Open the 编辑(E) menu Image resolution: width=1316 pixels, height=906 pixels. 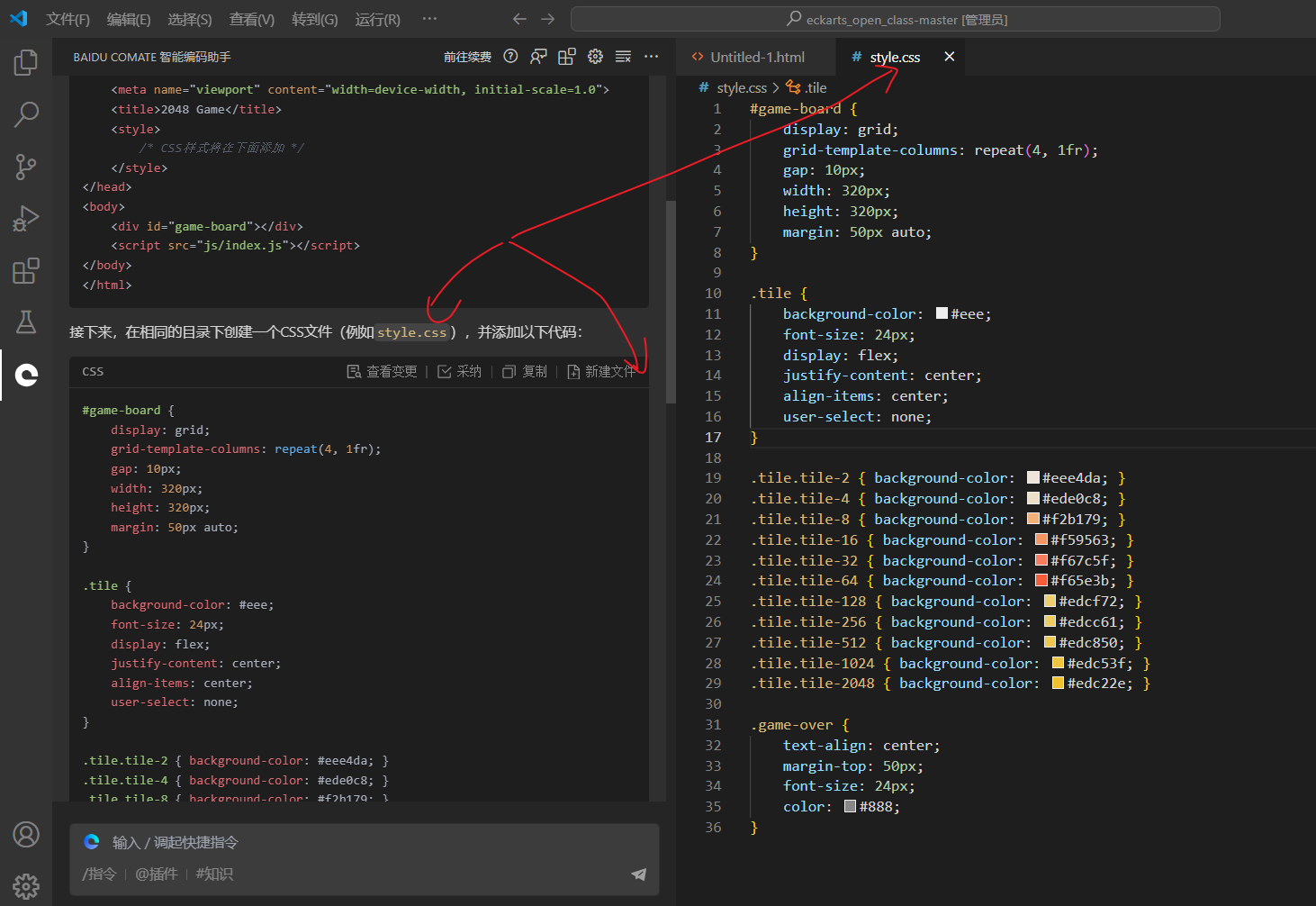point(129,19)
